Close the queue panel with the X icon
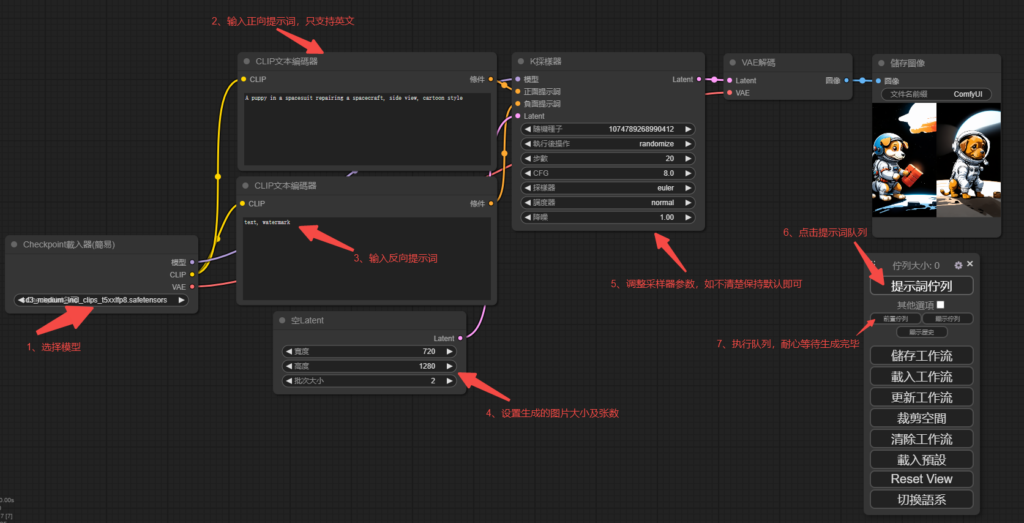Viewport: 1024px width, 523px height. pos(970,264)
